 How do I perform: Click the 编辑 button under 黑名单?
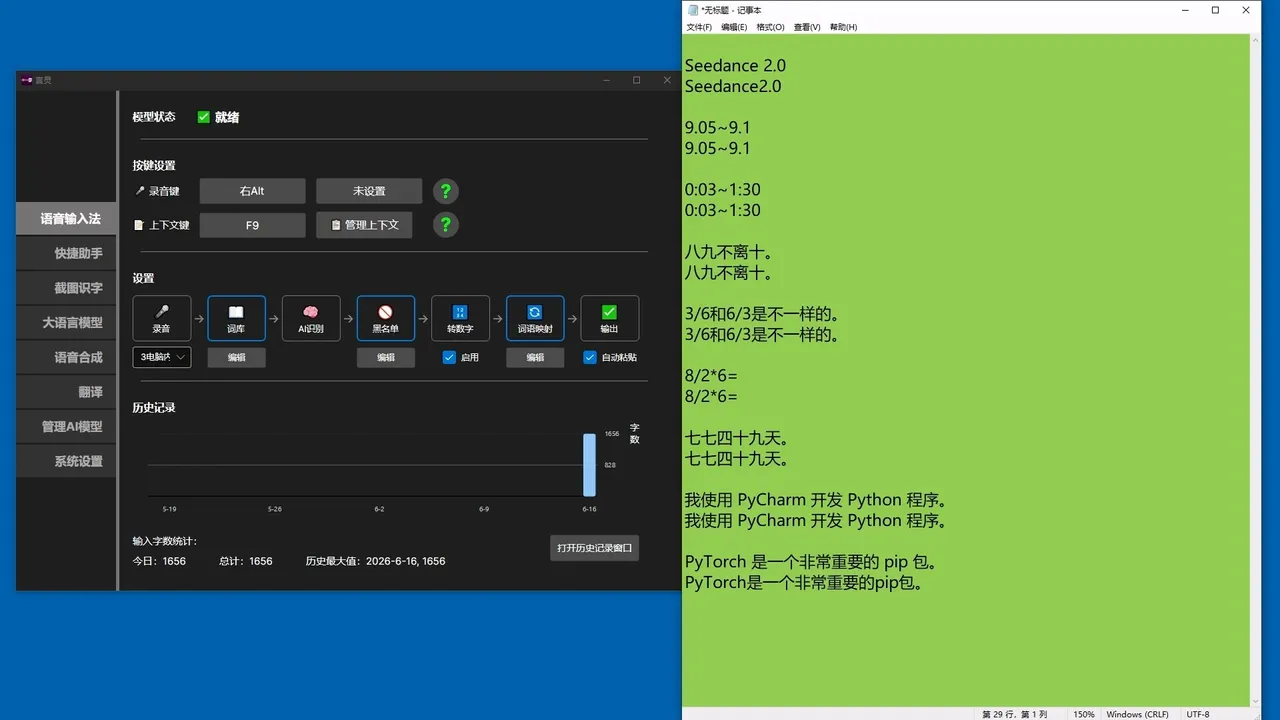tap(386, 357)
